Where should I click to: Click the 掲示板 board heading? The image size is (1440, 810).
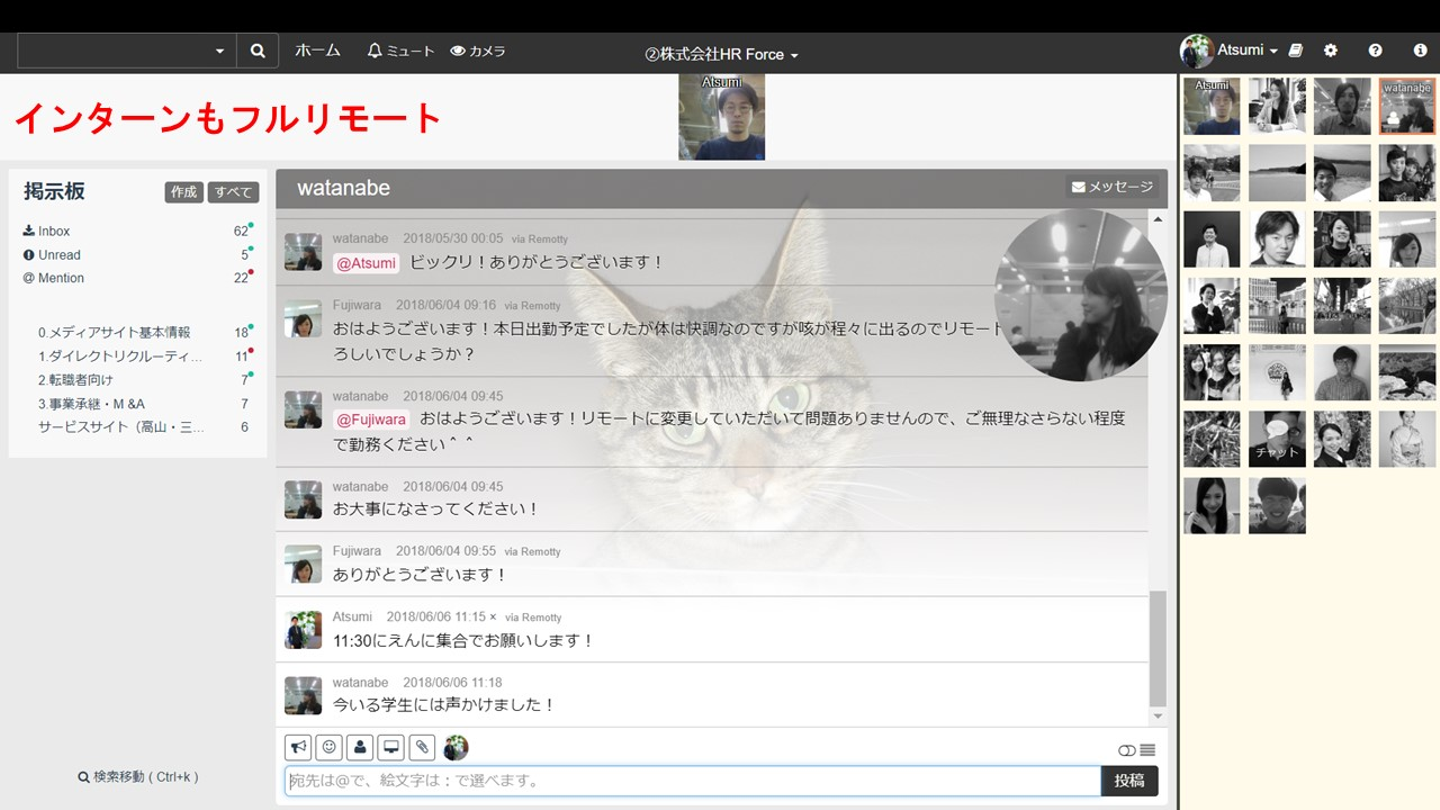[54, 191]
